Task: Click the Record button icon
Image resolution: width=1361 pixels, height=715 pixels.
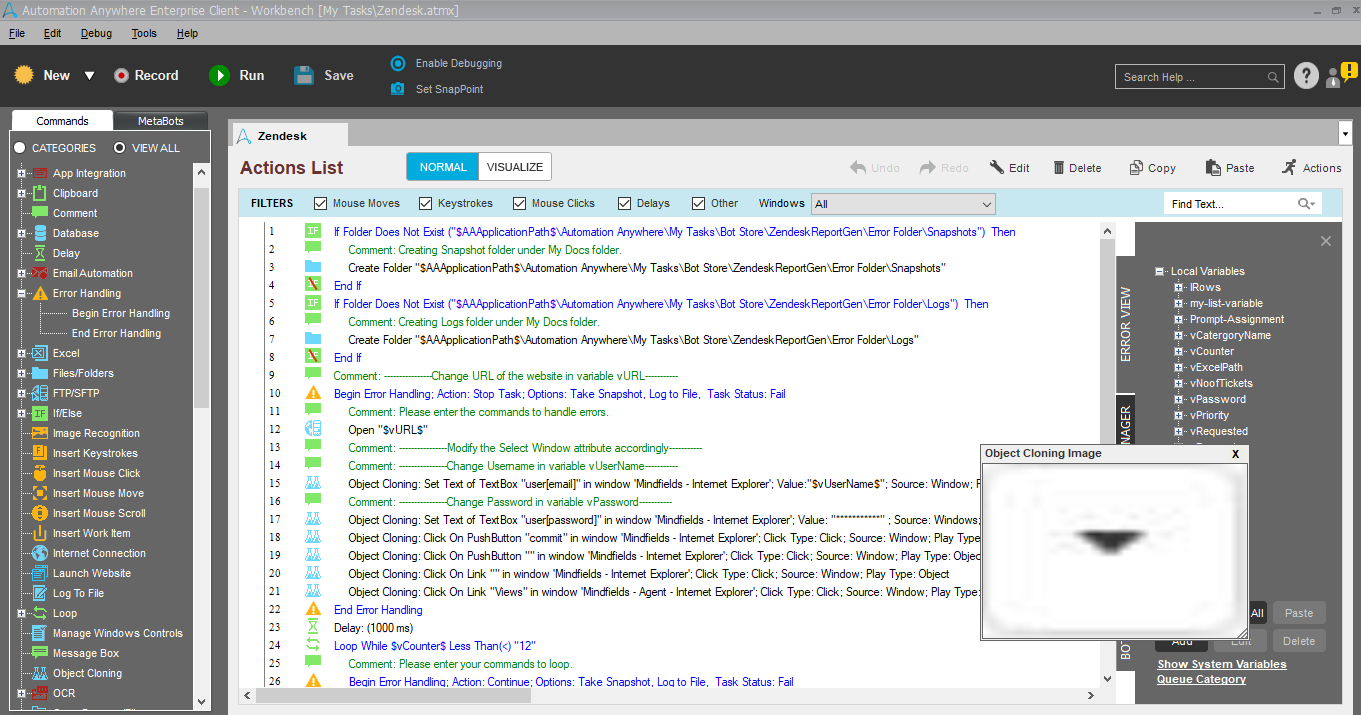Action: click(x=121, y=76)
